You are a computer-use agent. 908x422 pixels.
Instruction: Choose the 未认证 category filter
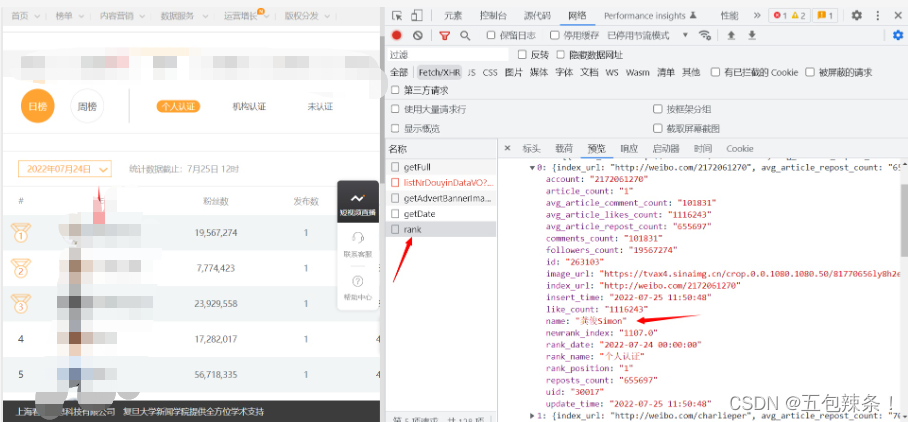[320, 107]
